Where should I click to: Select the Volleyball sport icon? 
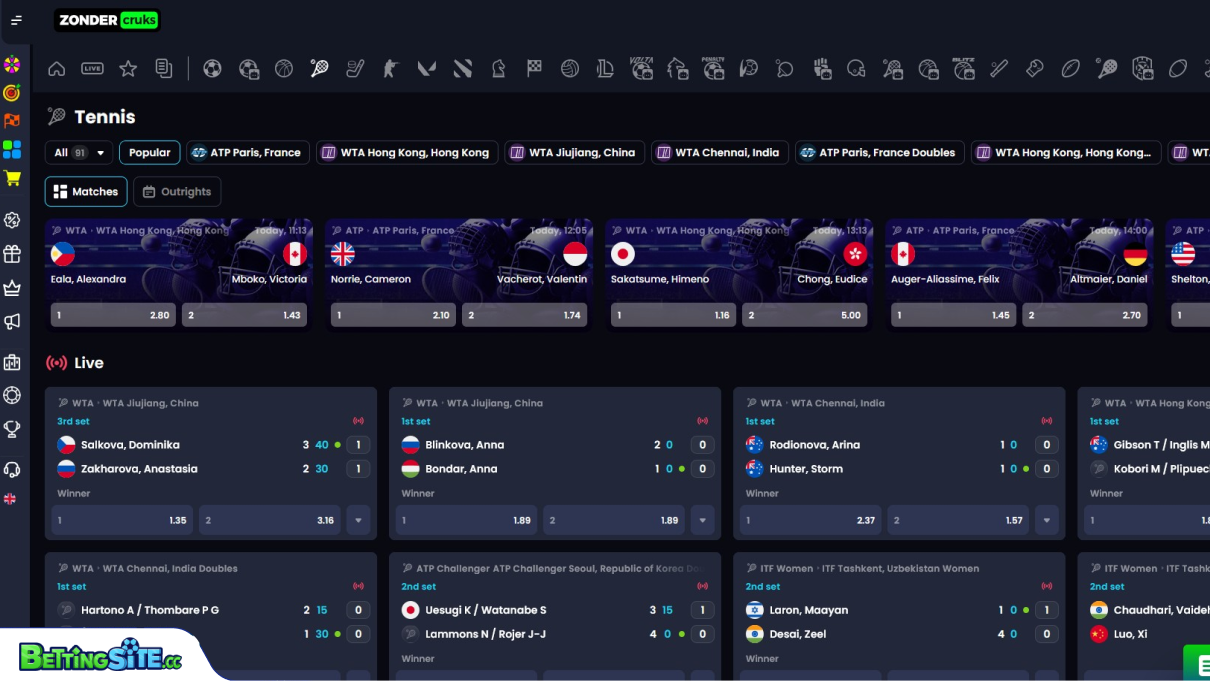pos(569,68)
